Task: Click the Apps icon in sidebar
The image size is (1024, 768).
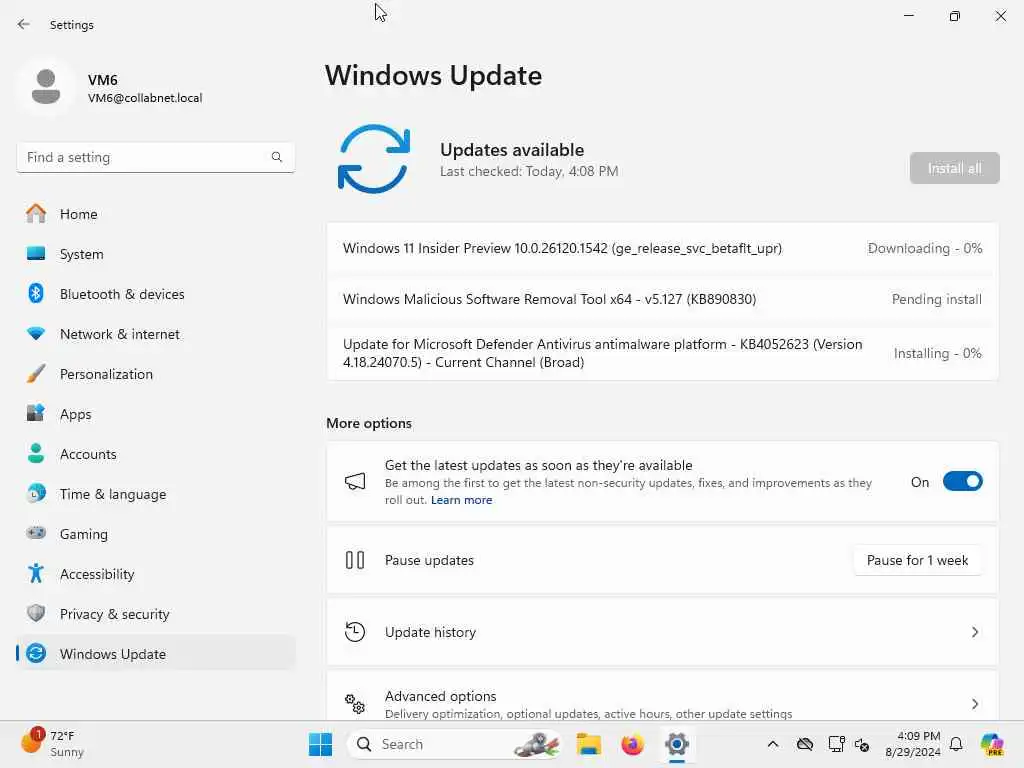Action: pos(36,413)
